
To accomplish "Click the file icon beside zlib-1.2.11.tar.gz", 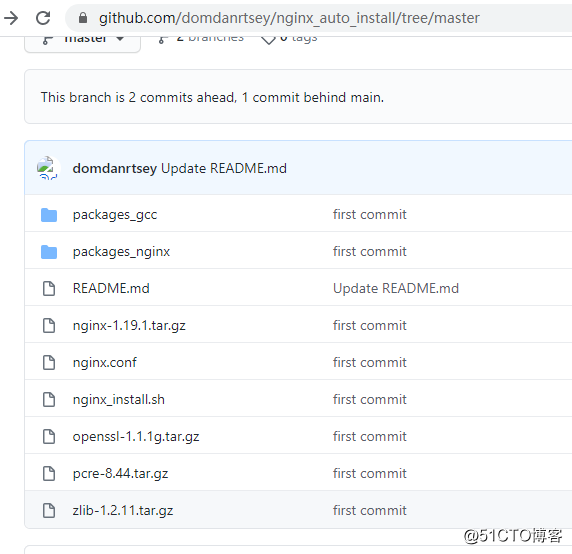I will (49, 511).
